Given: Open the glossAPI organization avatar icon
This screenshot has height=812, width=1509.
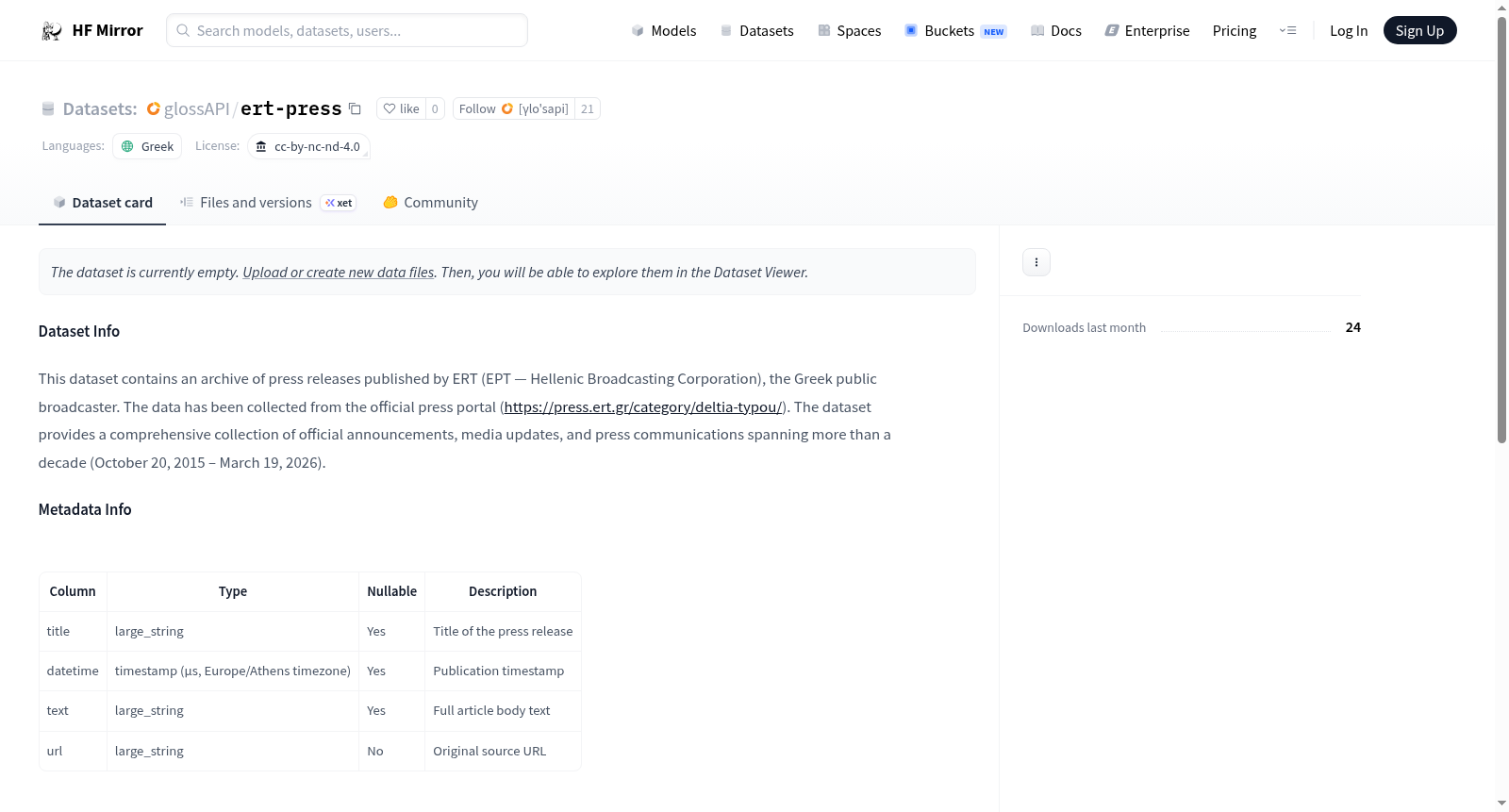Looking at the screenshot, I should [154, 108].
